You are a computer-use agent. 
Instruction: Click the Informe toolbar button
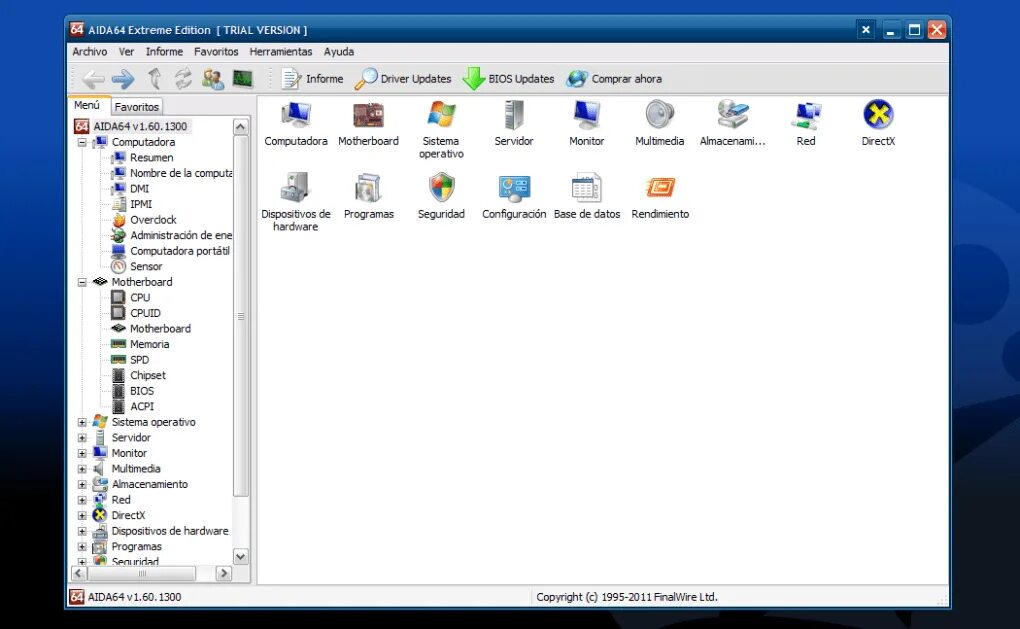[x=312, y=79]
